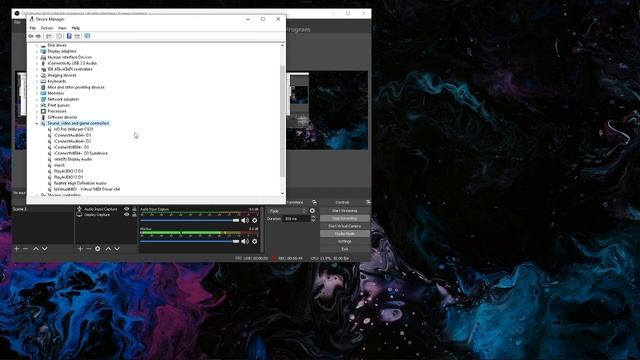Remove selected source with minus icon
The height and width of the screenshot is (360, 640).
89,249
